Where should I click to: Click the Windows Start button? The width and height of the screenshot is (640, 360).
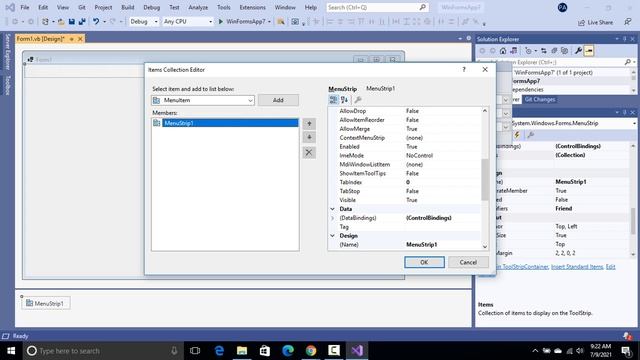click(x=11, y=351)
